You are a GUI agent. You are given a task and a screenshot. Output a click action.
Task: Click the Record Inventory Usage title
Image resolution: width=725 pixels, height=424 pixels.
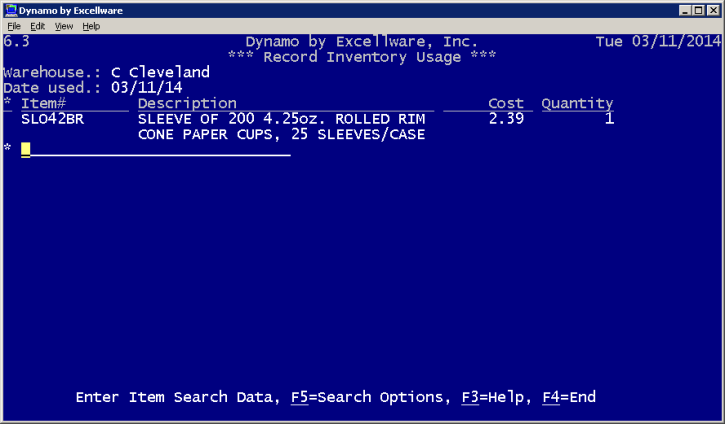[362, 57]
